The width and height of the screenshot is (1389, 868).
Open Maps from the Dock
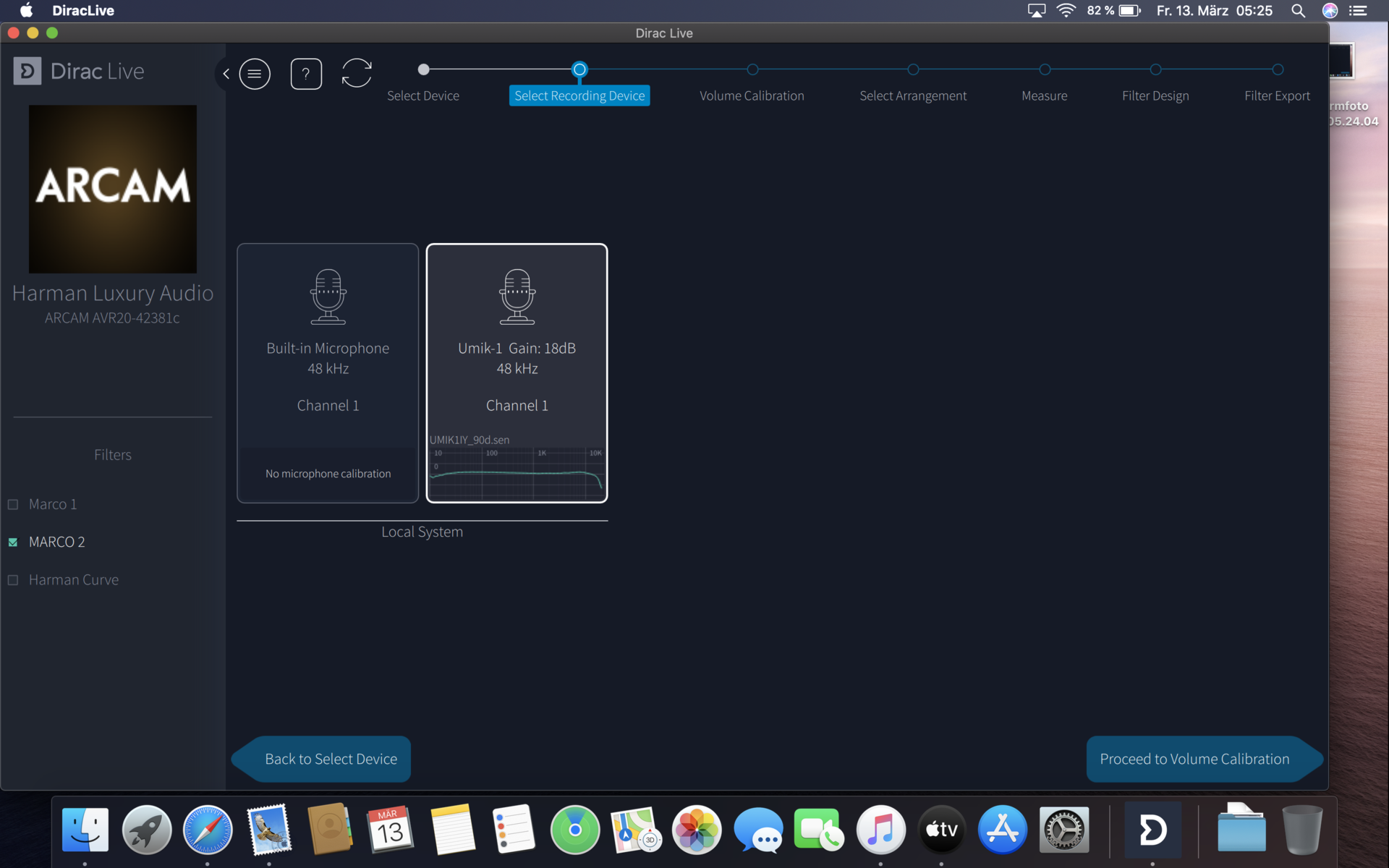[636, 830]
